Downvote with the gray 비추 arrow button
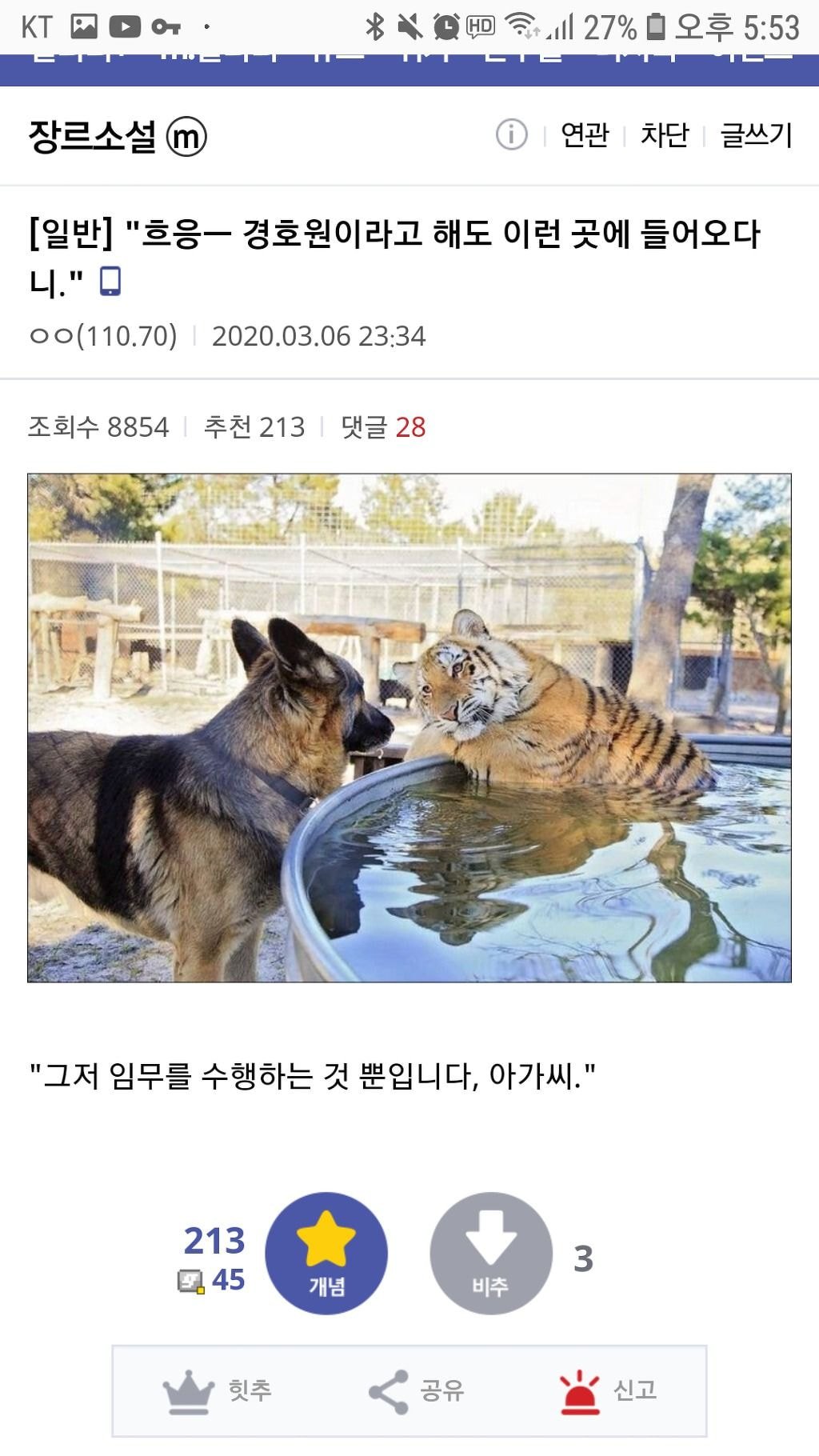This screenshot has width=819, height=1456. (491, 1253)
